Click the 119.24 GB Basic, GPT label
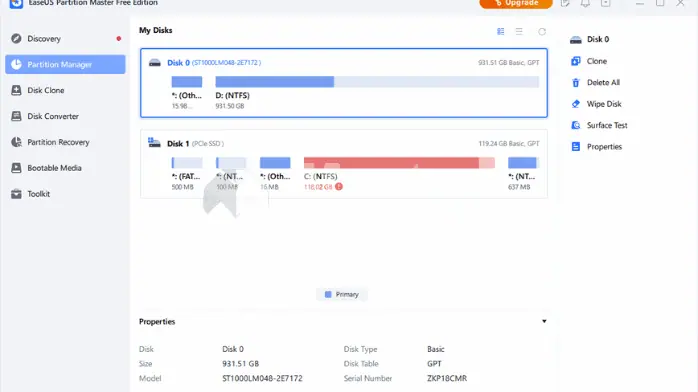Screen dimensions: 698x392 509,143
